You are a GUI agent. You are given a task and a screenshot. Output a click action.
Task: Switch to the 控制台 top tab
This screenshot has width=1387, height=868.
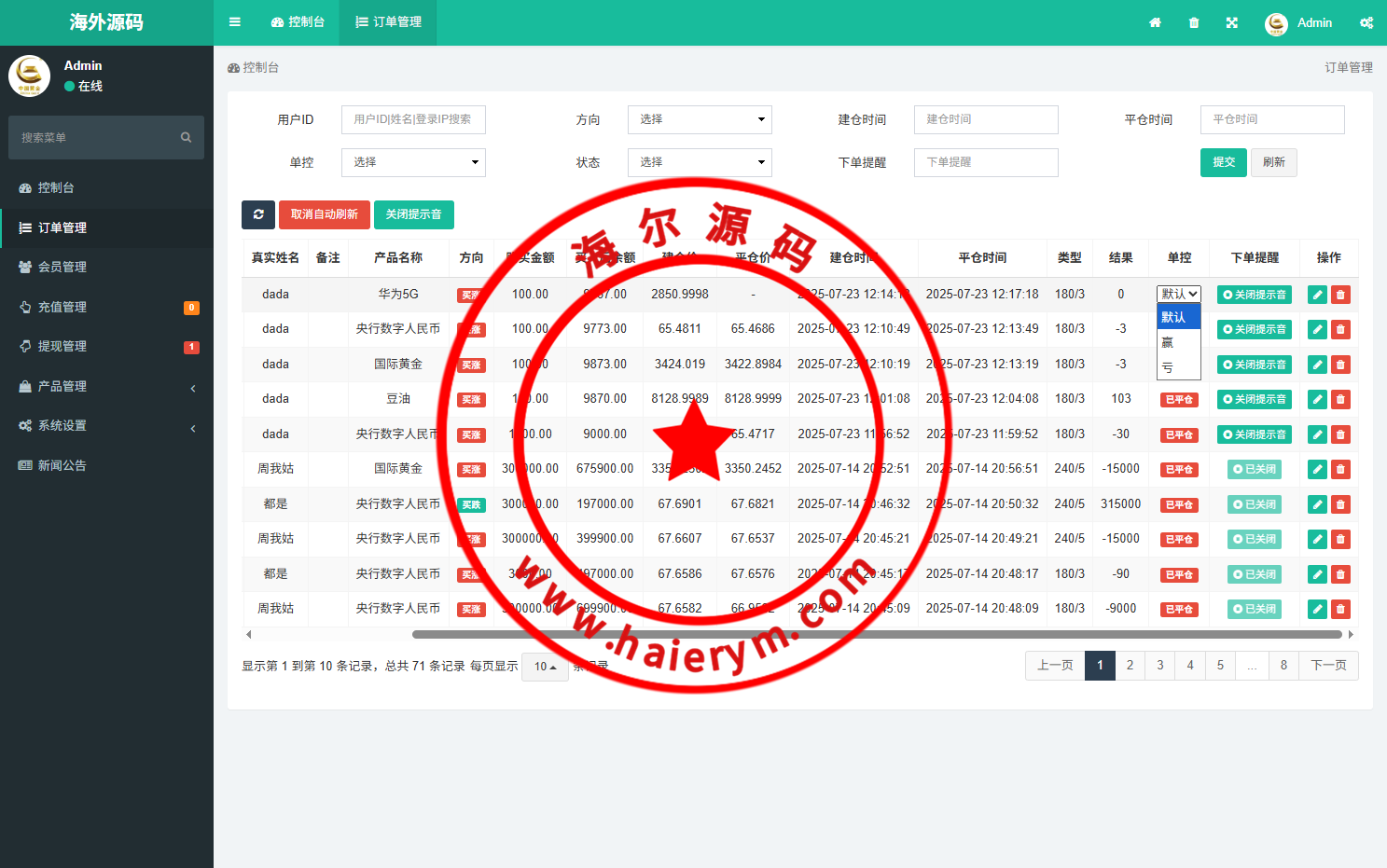point(298,22)
